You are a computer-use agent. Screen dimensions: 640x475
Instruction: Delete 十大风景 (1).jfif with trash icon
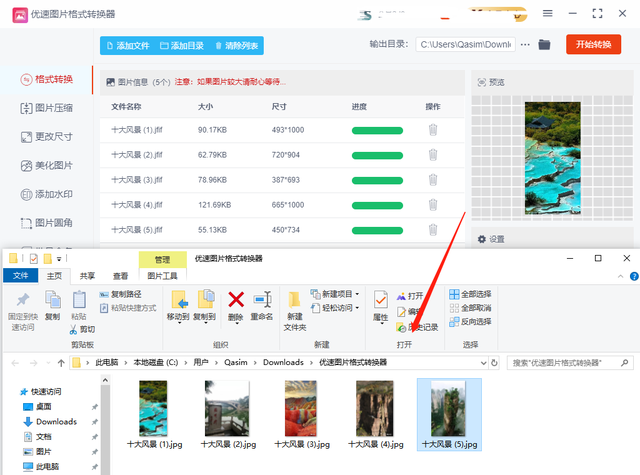coord(433,130)
